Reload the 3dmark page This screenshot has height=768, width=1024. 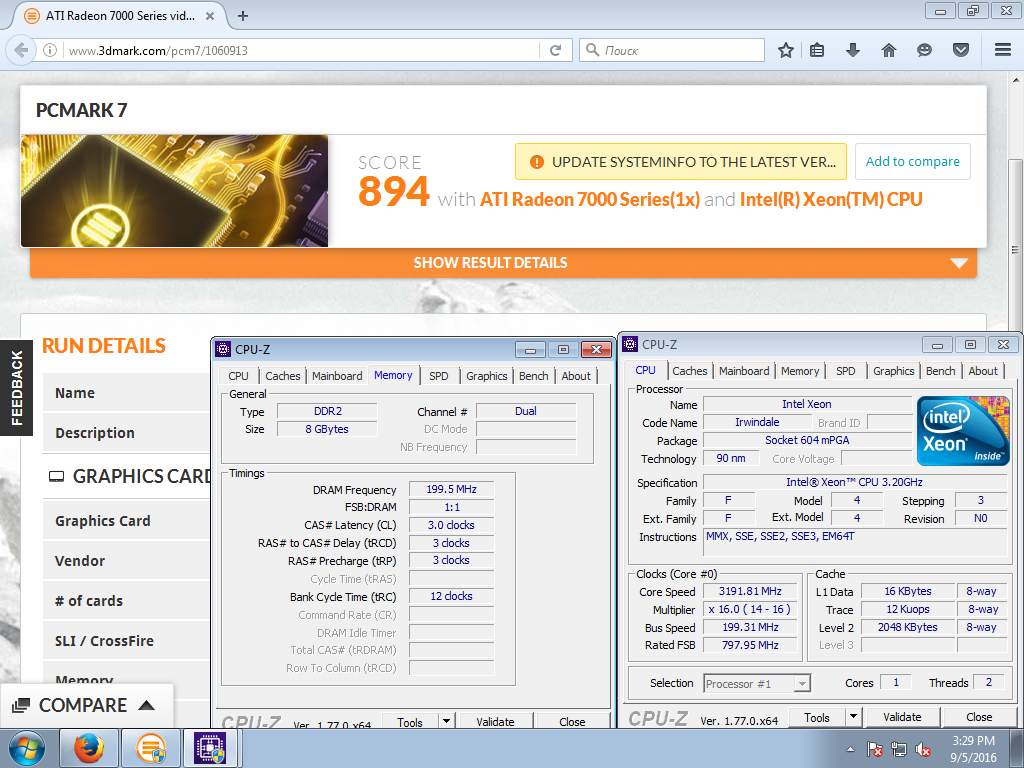tap(556, 50)
